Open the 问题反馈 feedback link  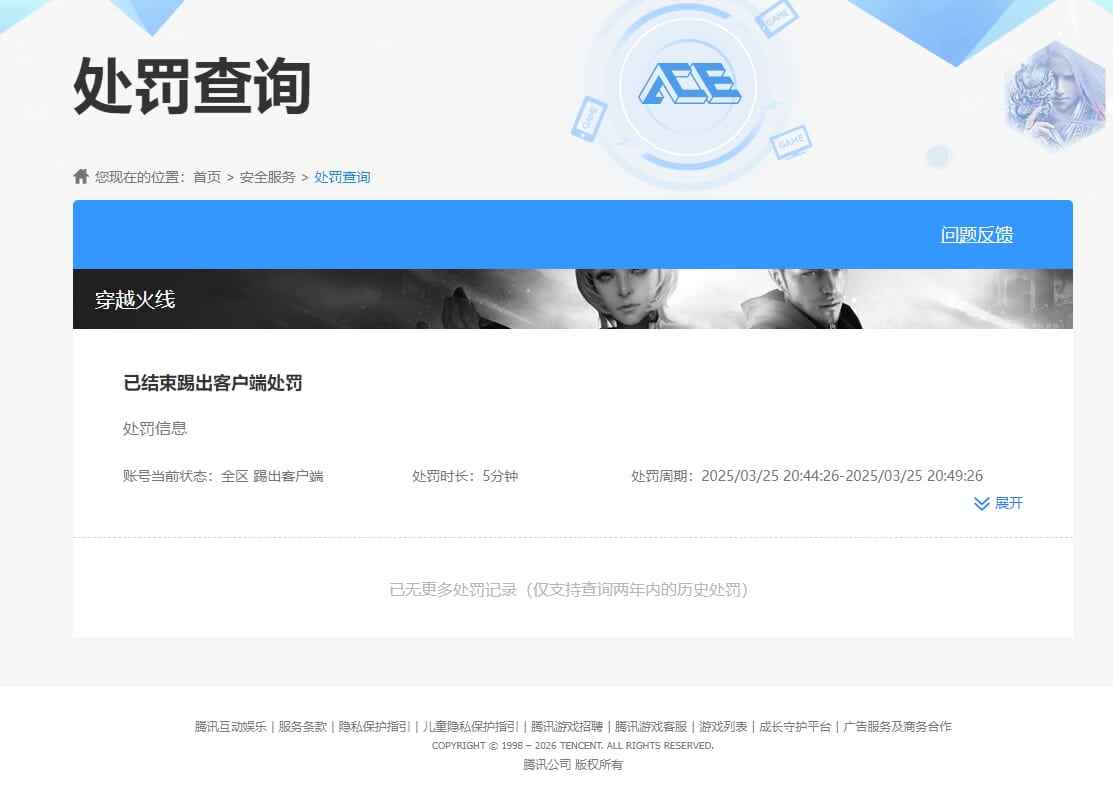(x=974, y=234)
